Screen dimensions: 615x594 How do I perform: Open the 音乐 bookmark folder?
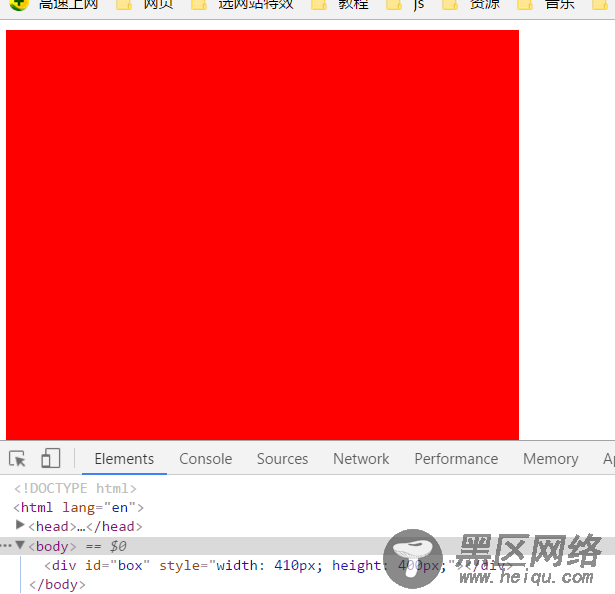546,5
